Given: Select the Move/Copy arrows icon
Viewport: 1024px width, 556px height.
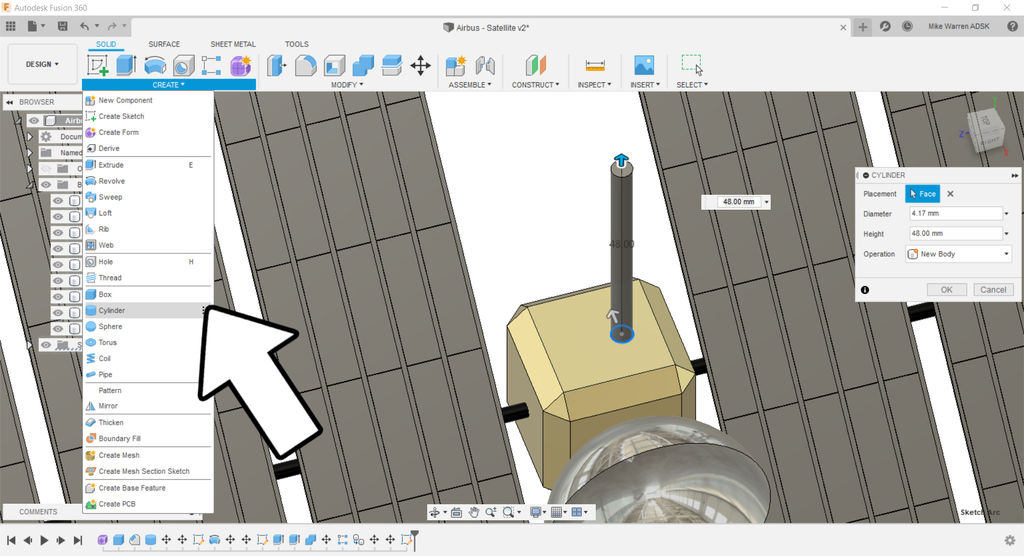Looking at the screenshot, I should 421,65.
